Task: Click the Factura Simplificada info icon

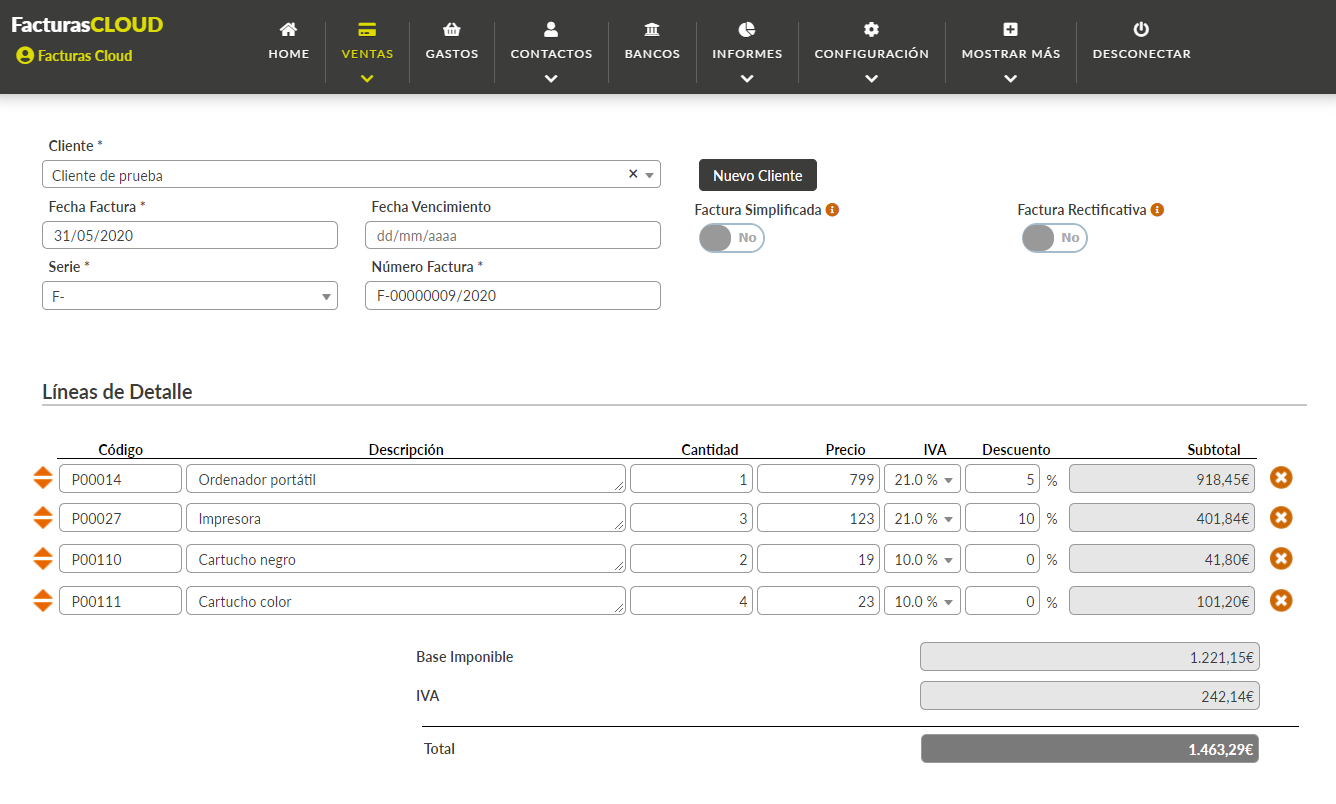Action: pos(832,210)
